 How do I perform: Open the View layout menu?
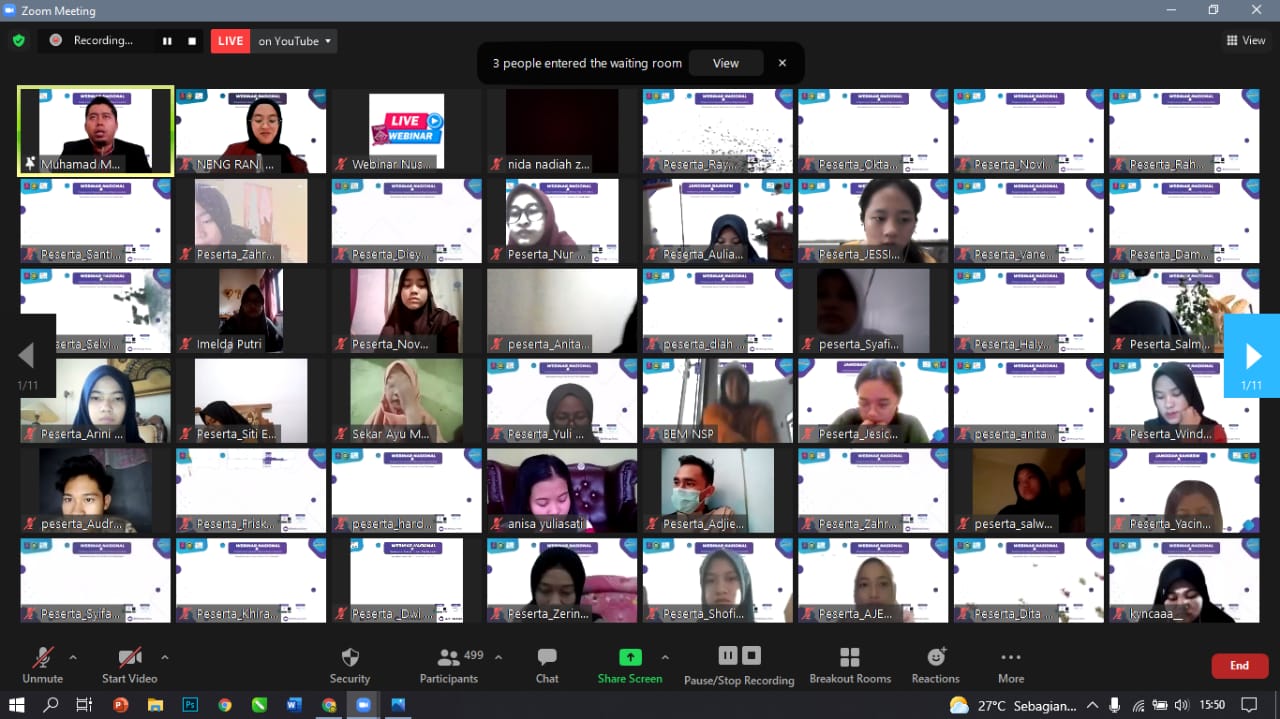(x=1246, y=41)
